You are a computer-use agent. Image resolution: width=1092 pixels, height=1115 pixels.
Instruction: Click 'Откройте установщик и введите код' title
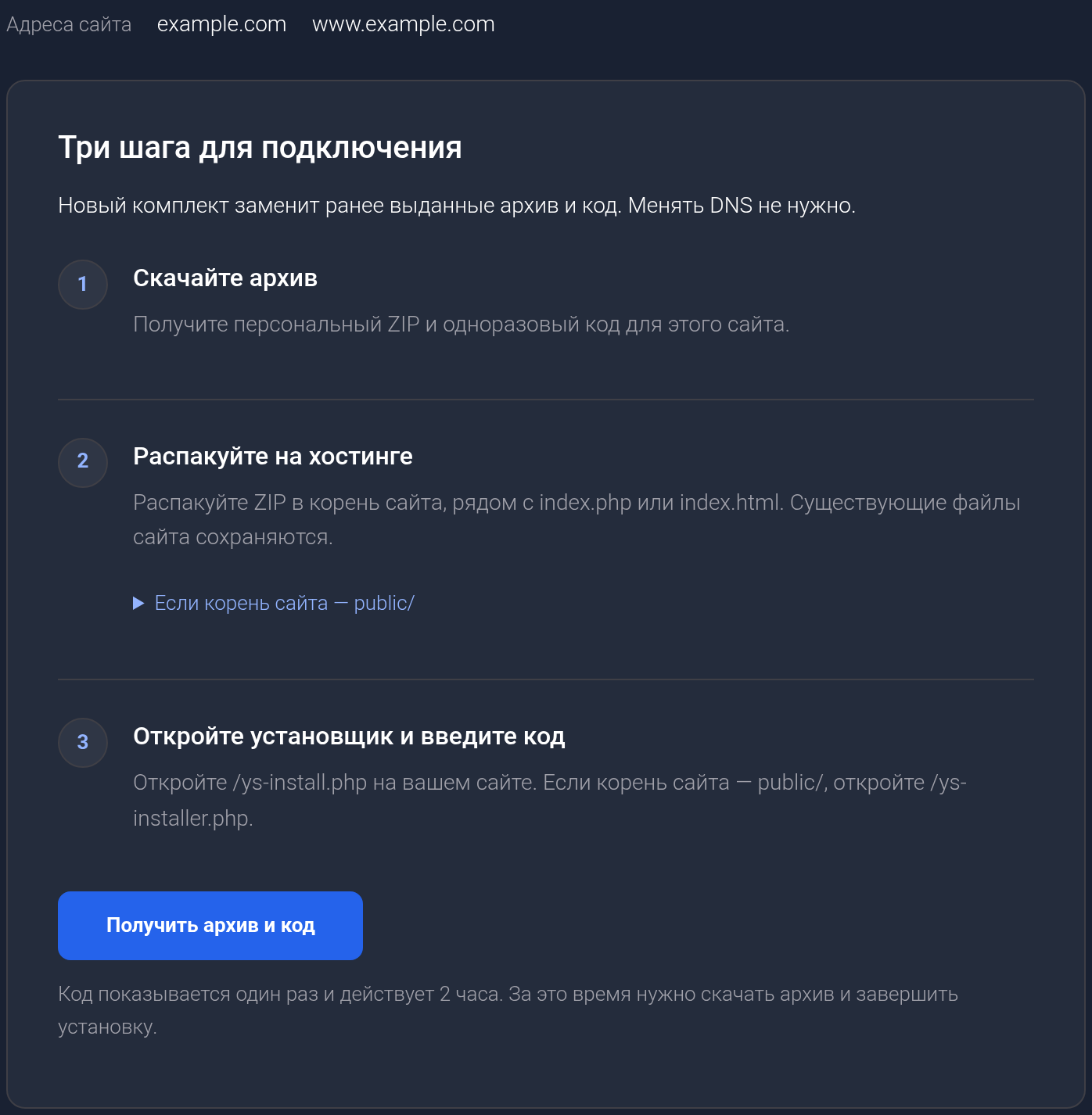[349, 736]
